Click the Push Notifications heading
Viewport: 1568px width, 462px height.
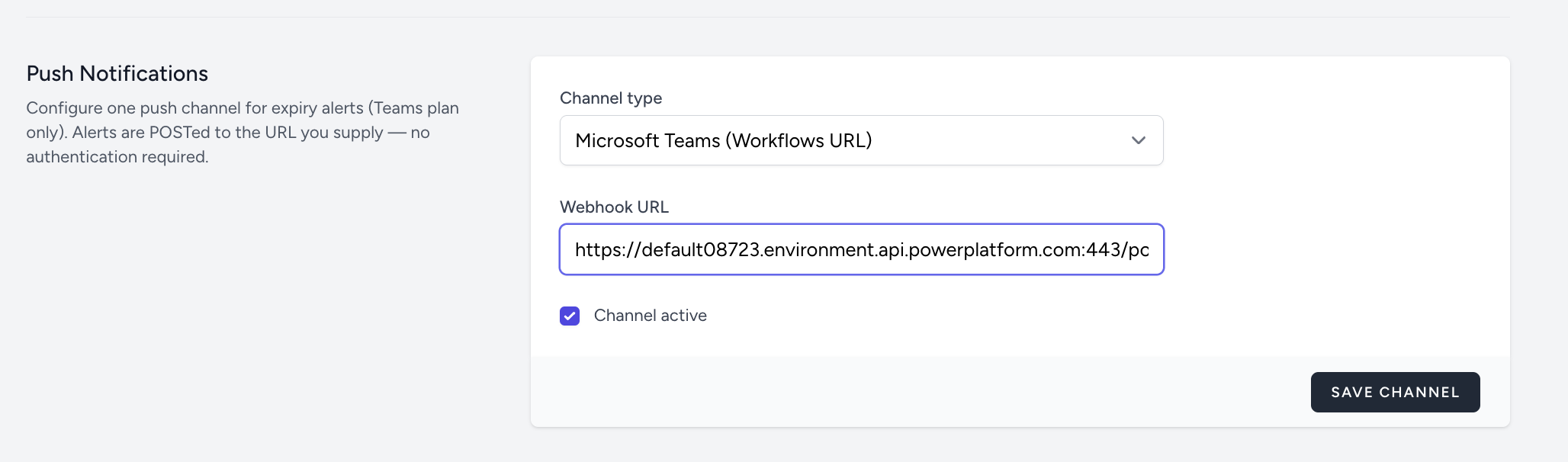pos(117,73)
